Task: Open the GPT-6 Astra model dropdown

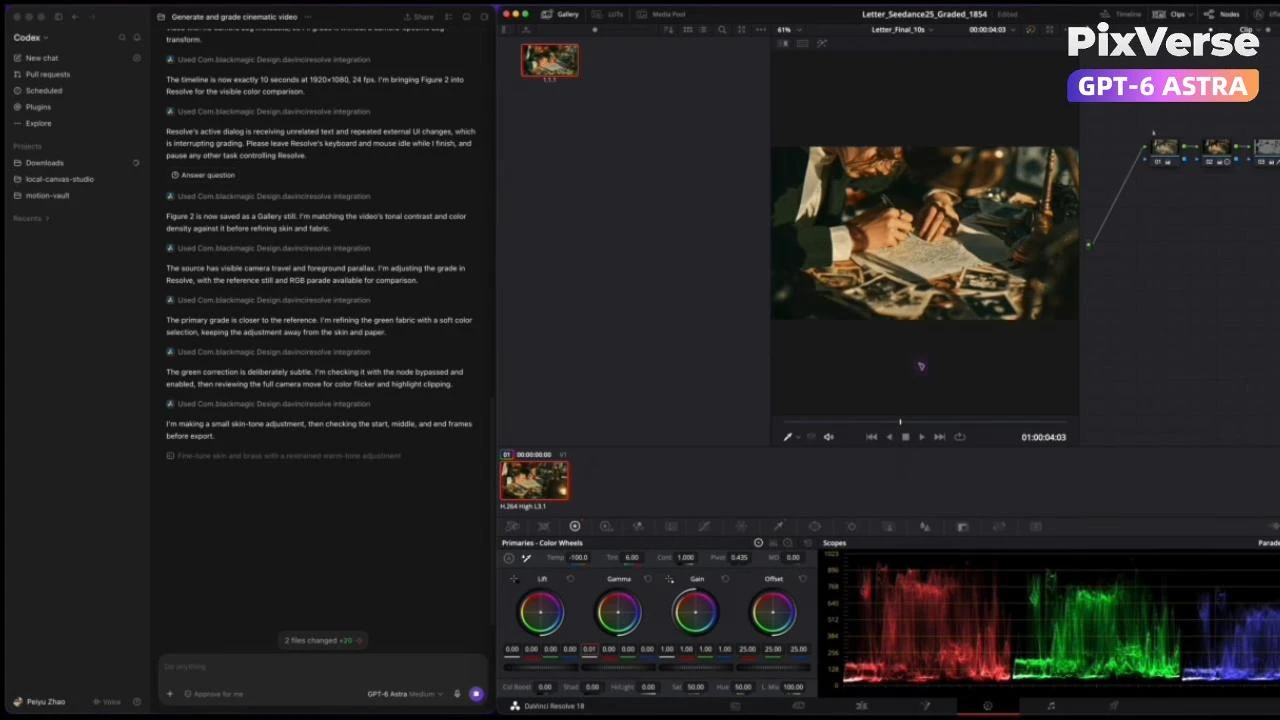Action: point(404,694)
